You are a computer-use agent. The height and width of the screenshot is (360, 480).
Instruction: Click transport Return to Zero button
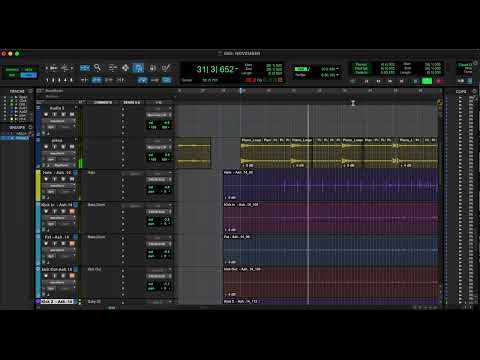[x=366, y=81]
